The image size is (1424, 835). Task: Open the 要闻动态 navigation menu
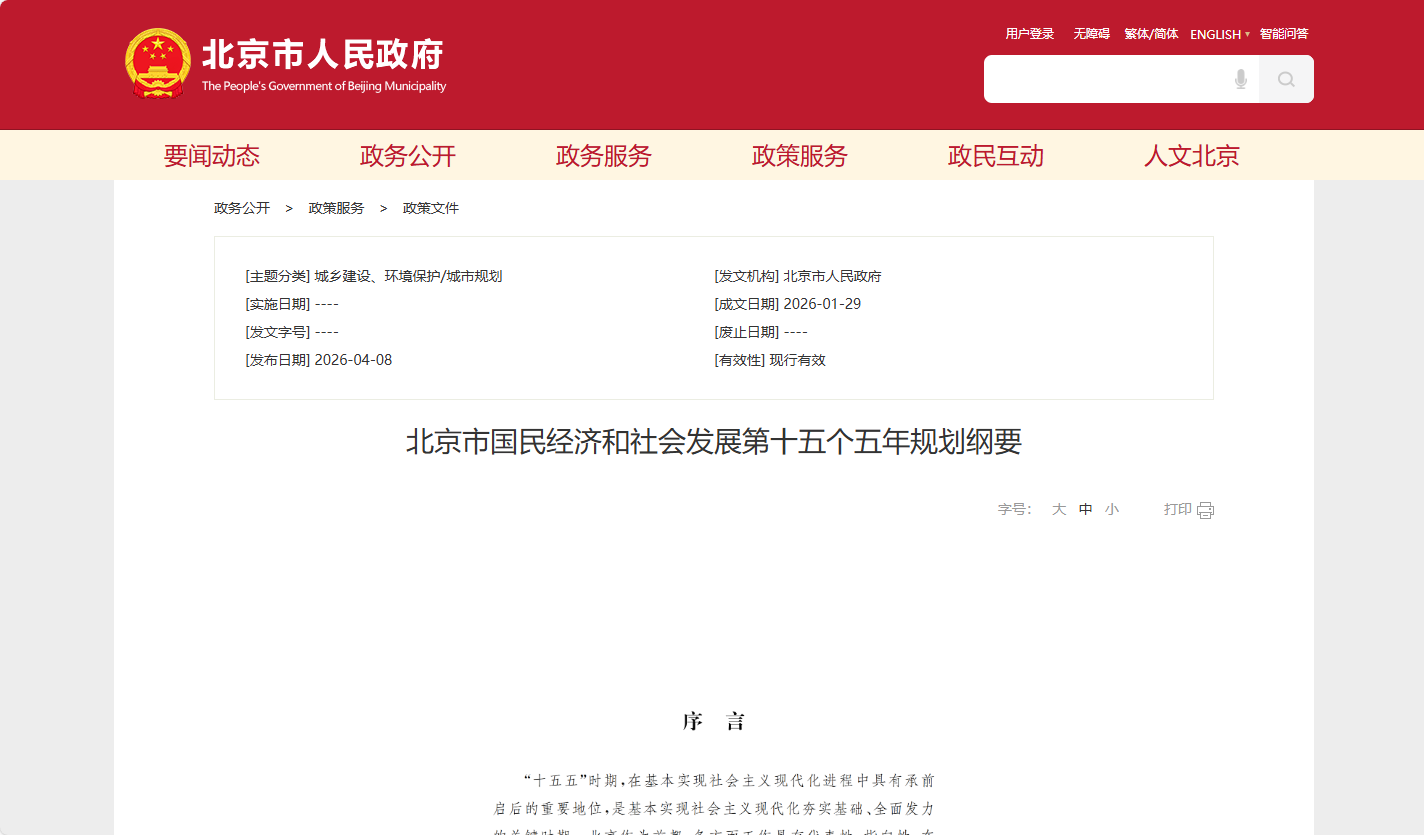212,156
